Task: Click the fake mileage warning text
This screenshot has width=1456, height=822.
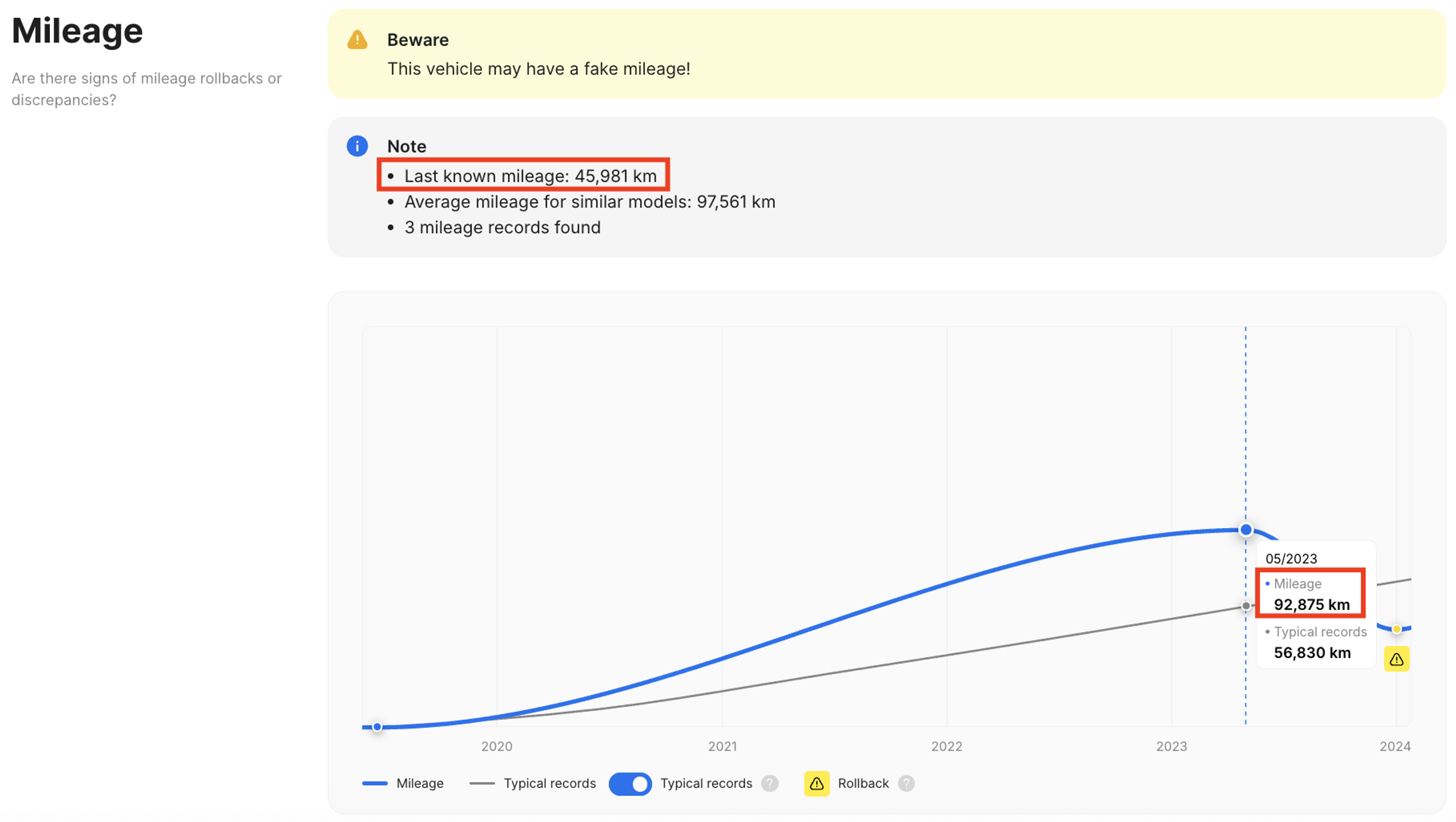Action: point(538,69)
